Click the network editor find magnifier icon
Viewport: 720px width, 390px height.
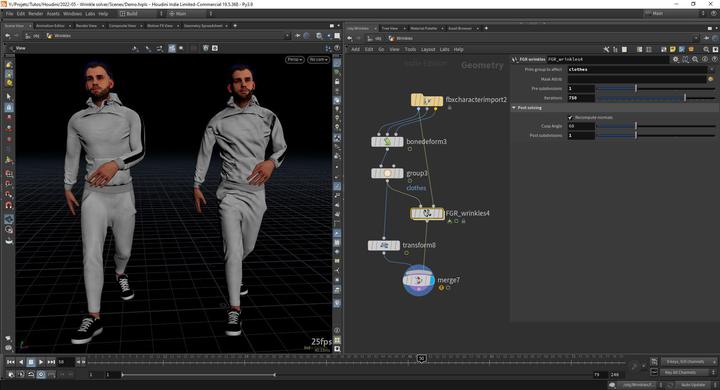[x=706, y=50]
